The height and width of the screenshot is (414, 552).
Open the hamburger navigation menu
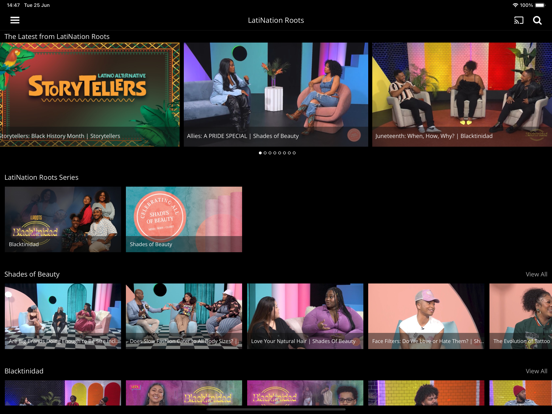[15, 20]
